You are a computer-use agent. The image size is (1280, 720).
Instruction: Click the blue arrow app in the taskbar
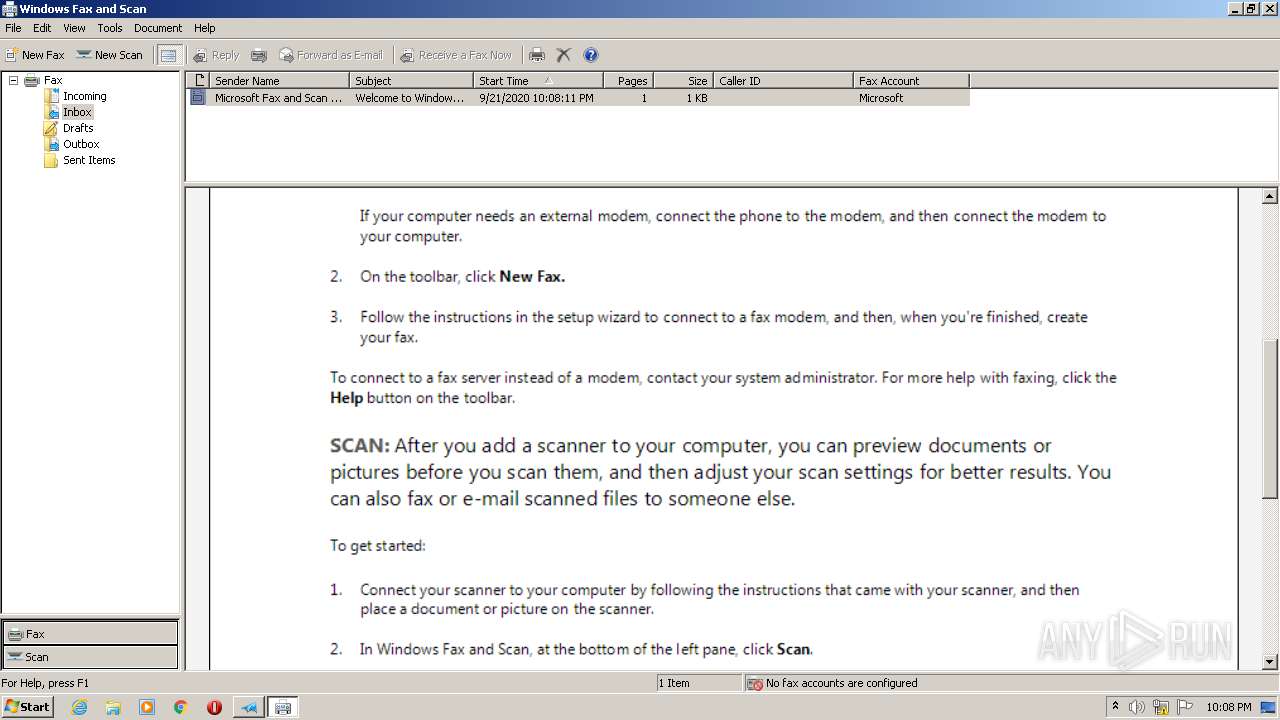tap(249, 707)
